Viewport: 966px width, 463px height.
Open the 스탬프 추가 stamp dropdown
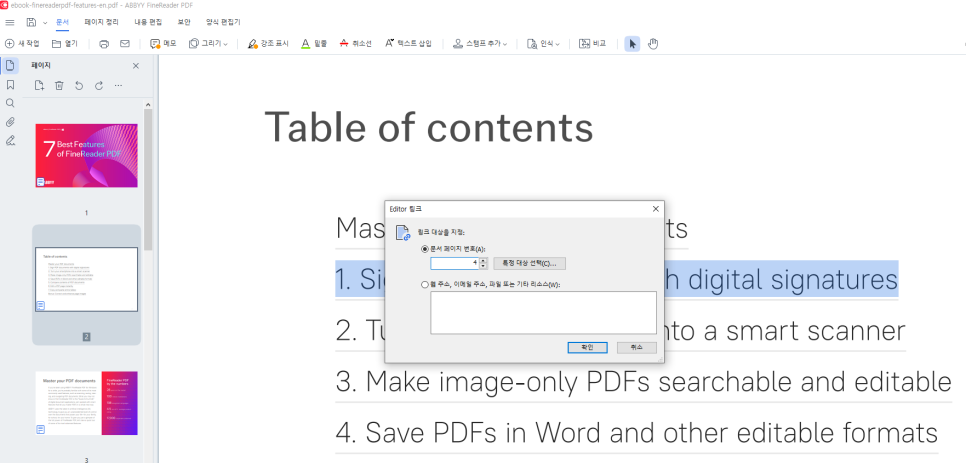click(481, 44)
